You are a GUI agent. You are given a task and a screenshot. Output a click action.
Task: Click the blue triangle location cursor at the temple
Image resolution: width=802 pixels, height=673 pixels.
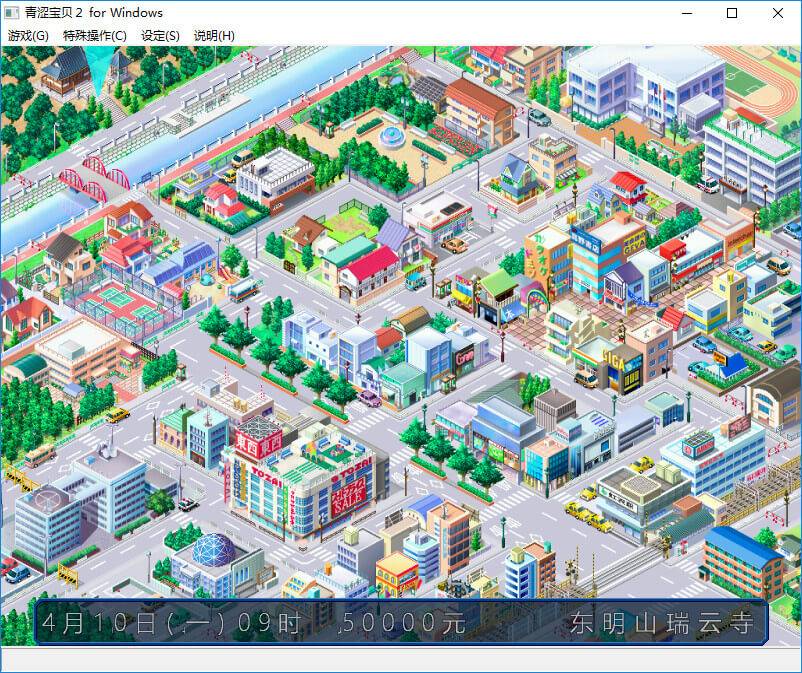[101, 70]
